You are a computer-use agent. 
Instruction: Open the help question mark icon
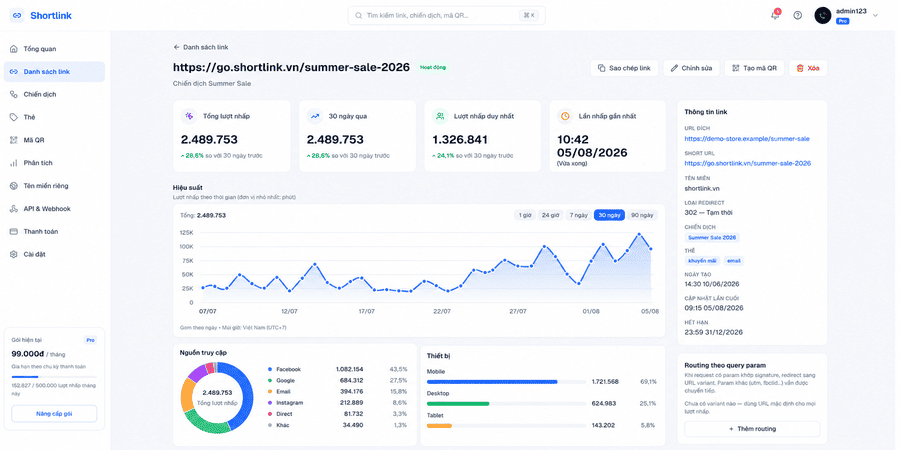pos(797,15)
